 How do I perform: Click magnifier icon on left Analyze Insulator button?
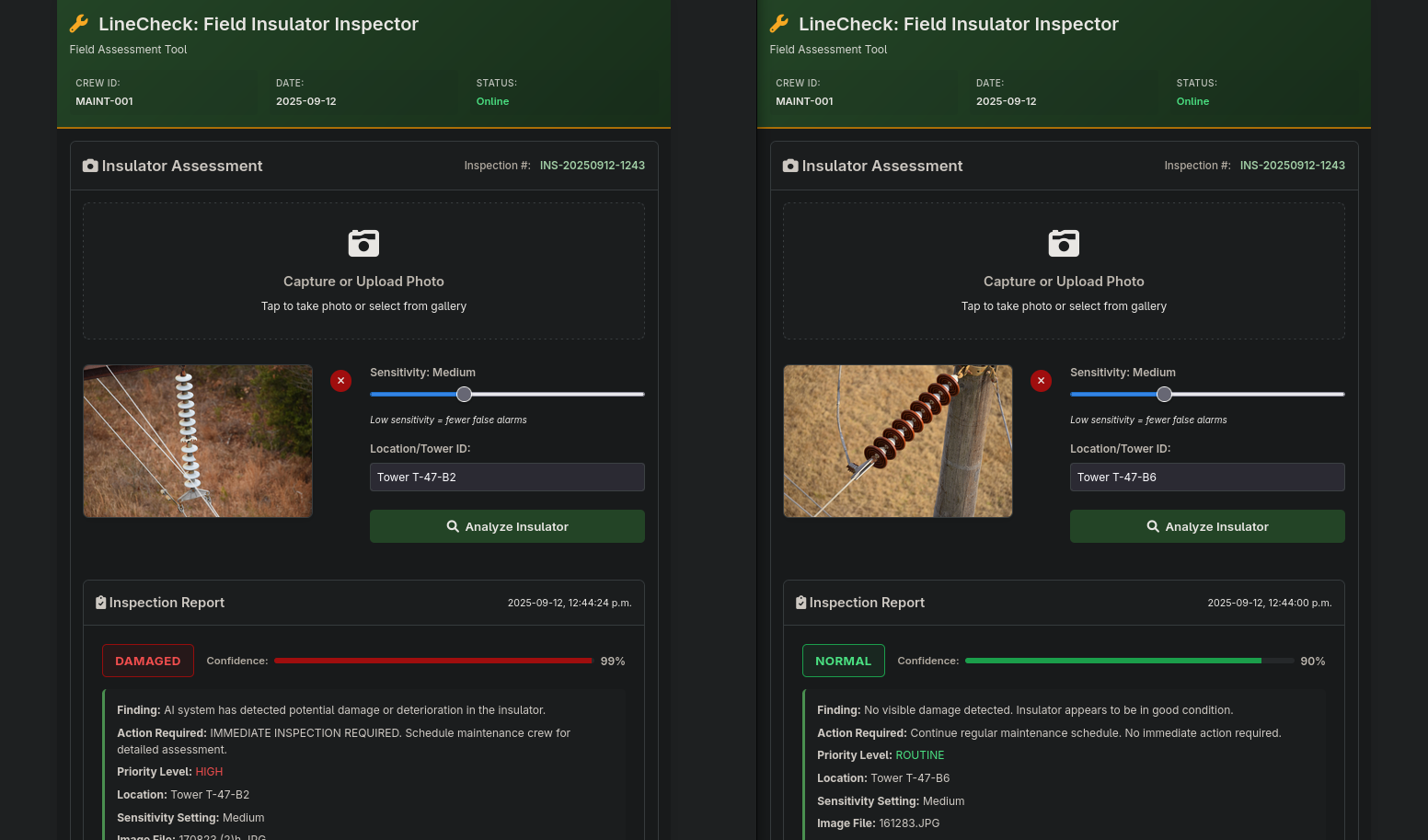click(453, 526)
